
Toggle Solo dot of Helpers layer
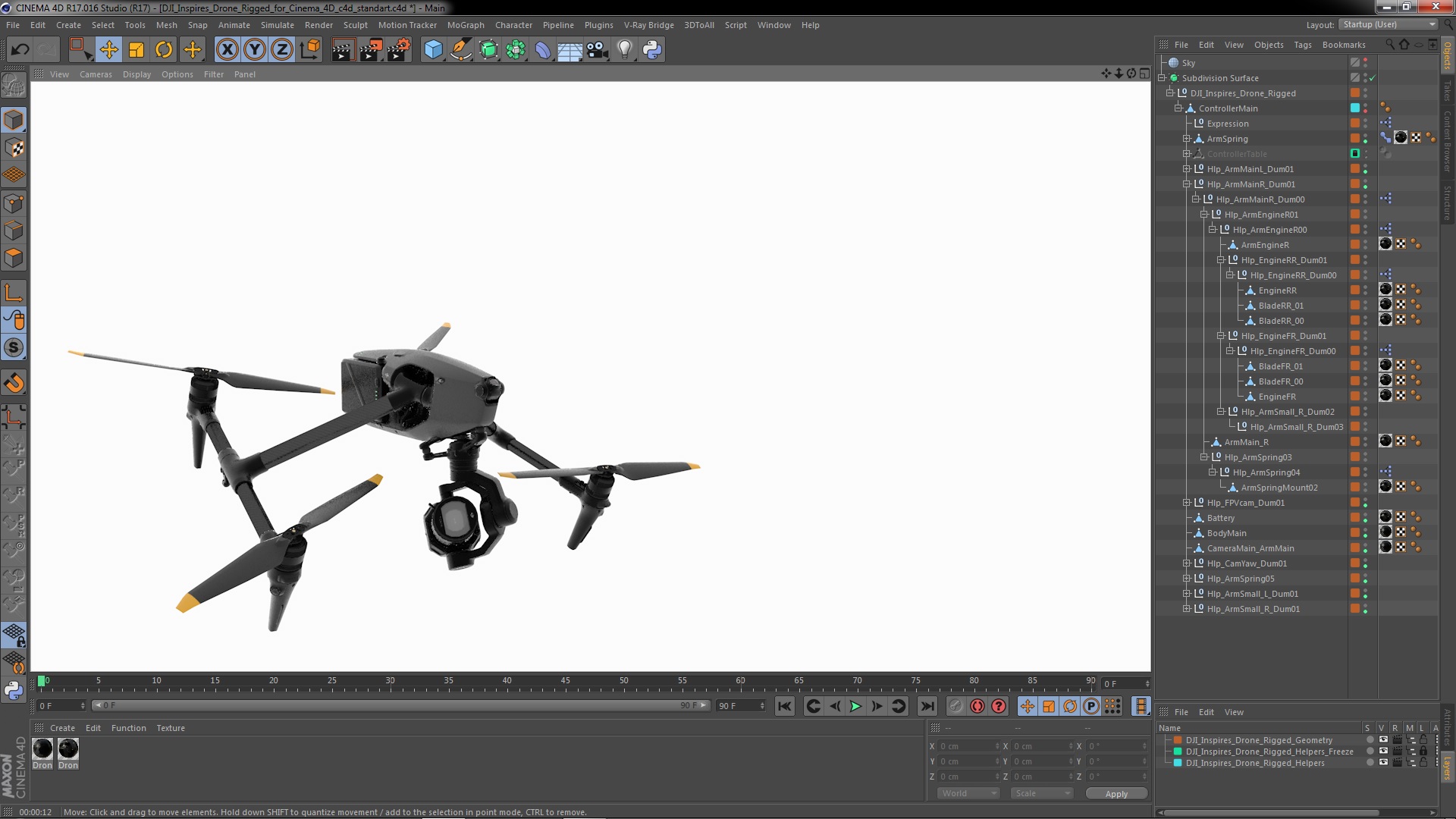tap(1370, 763)
